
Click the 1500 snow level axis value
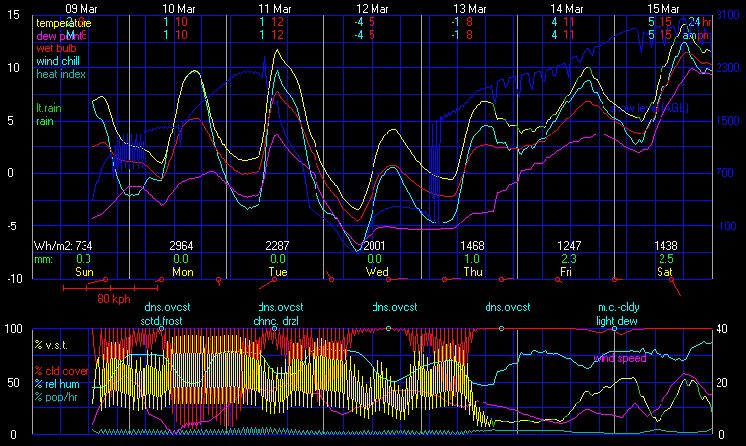(x=728, y=120)
